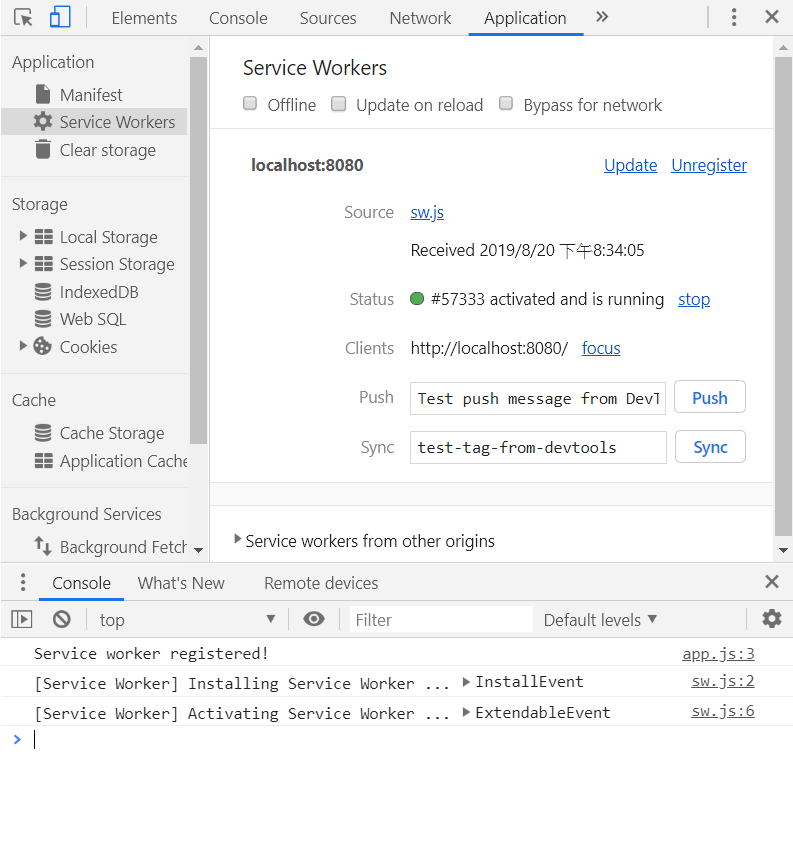Image resolution: width=793 pixels, height=851 pixels.
Task: Enable the Update on reload checkbox
Action: pyautogui.click(x=338, y=103)
